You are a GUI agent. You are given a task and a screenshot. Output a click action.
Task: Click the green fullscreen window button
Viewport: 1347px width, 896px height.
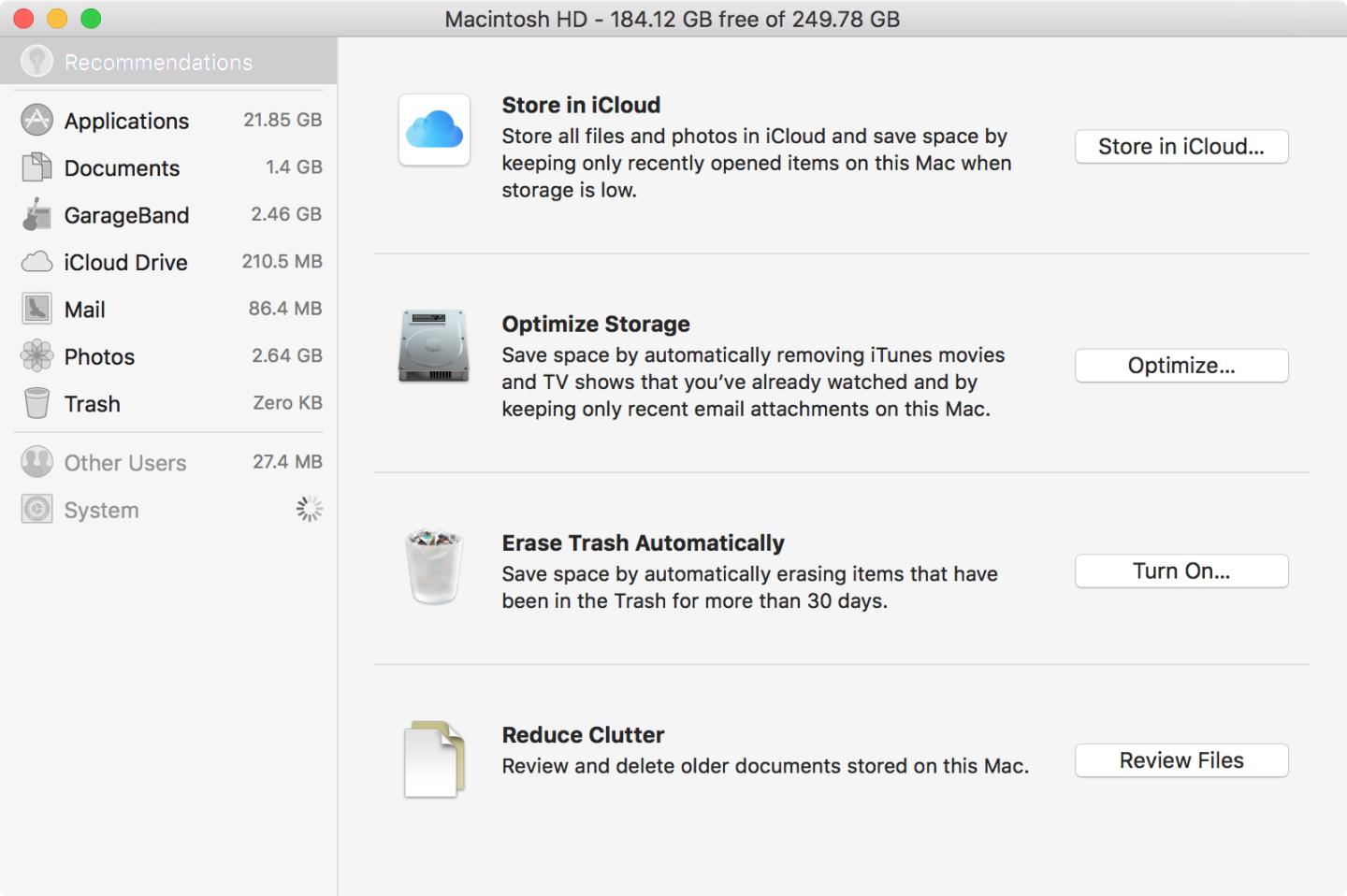pos(91,19)
